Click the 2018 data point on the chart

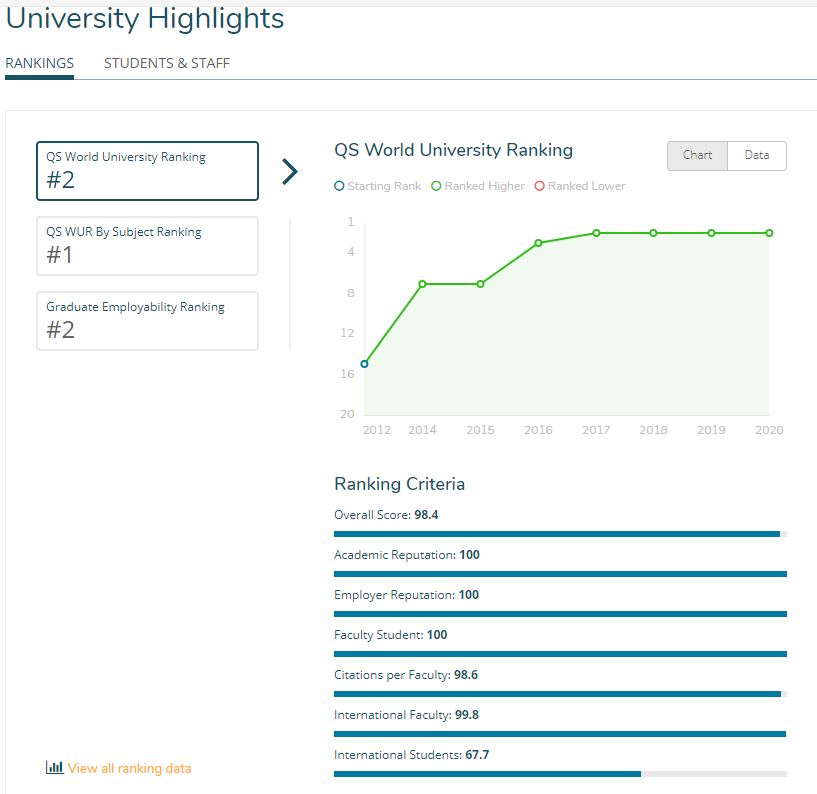(x=653, y=233)
